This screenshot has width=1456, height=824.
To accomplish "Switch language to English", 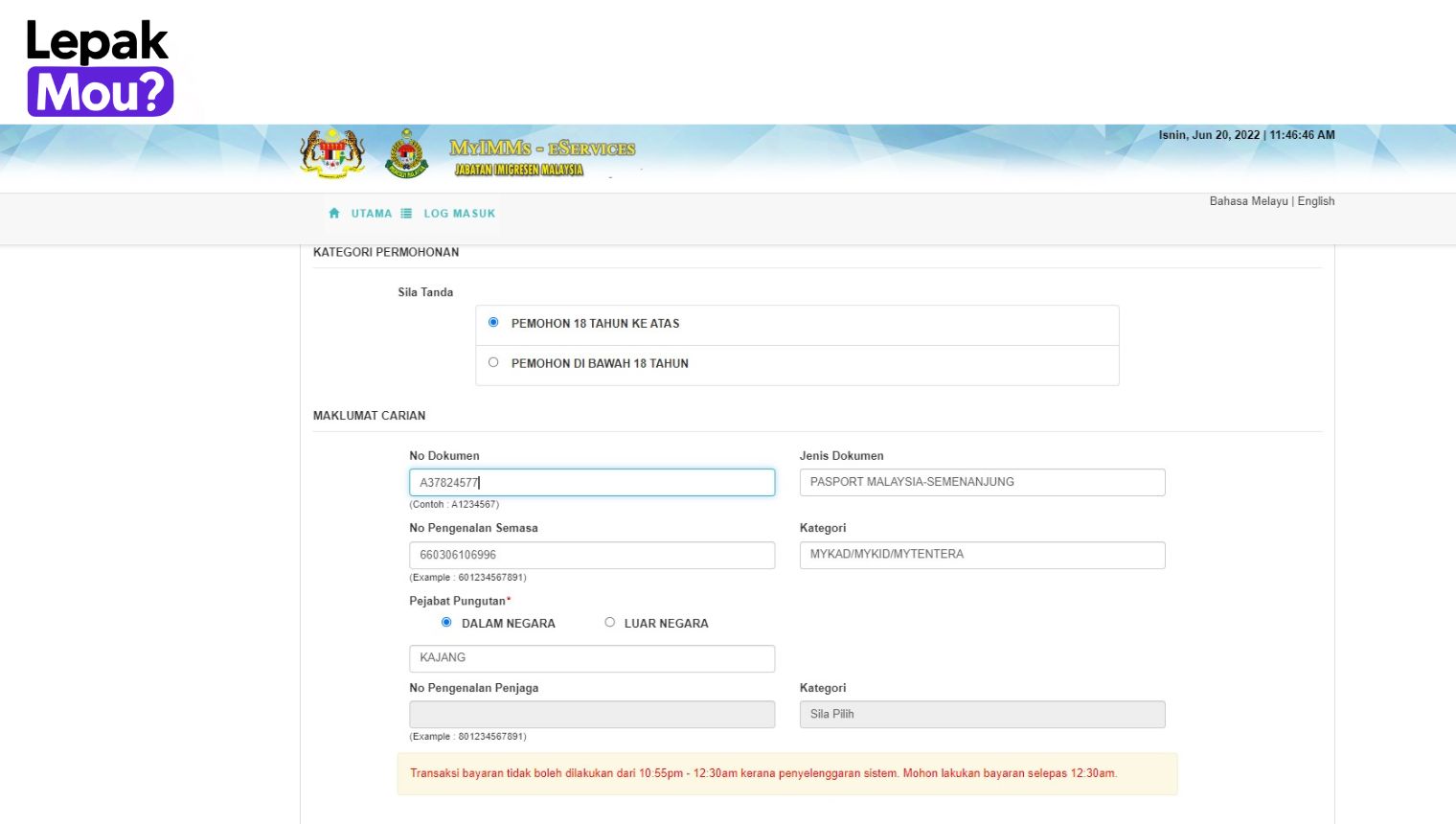I will [x=1316, y=200].
